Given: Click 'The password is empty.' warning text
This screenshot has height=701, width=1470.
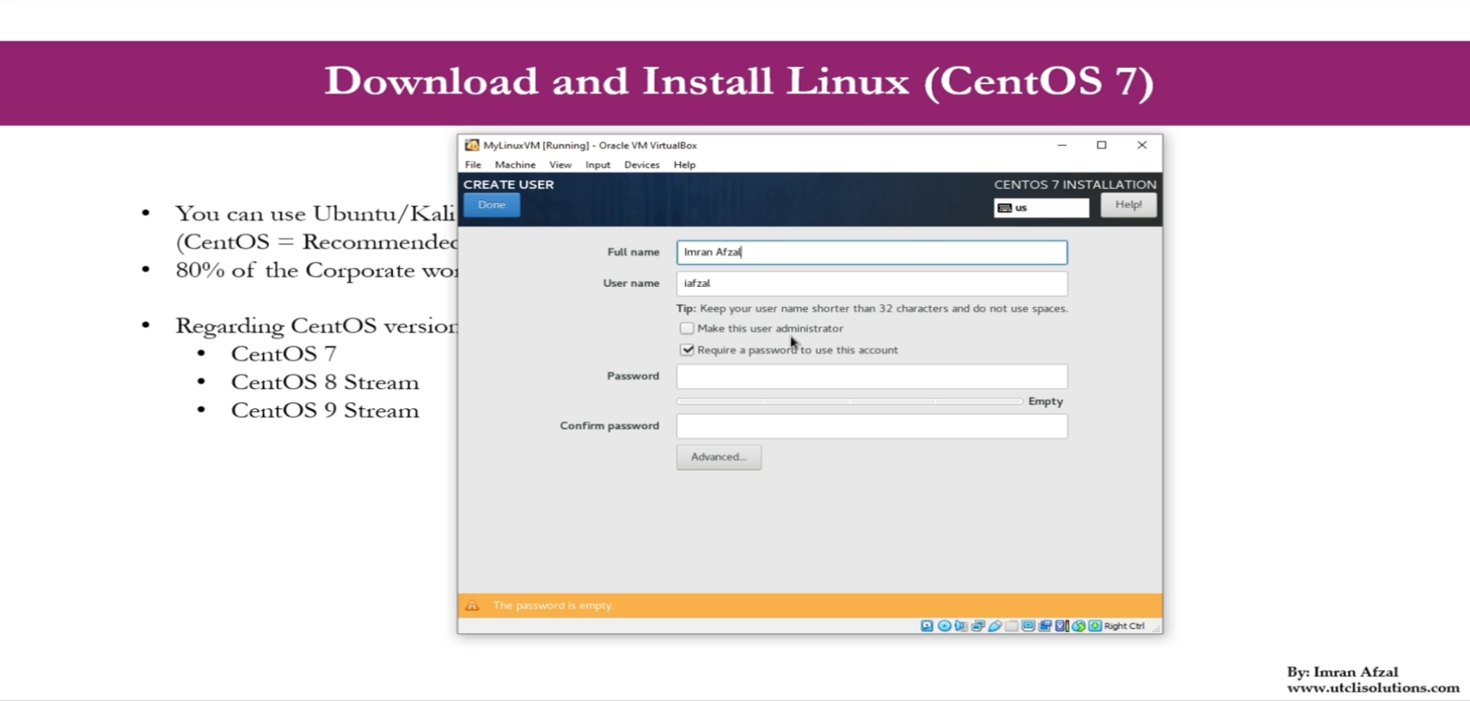Looking at the screenshot, I should [553, 606].
